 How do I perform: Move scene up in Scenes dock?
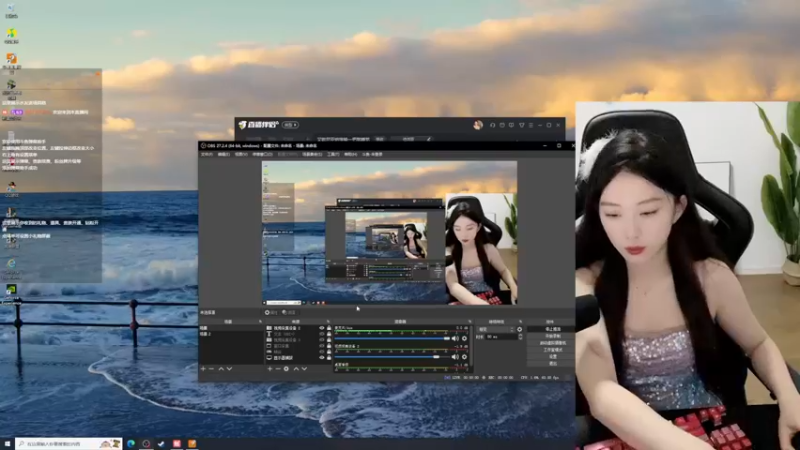click(x=221, y=369)
